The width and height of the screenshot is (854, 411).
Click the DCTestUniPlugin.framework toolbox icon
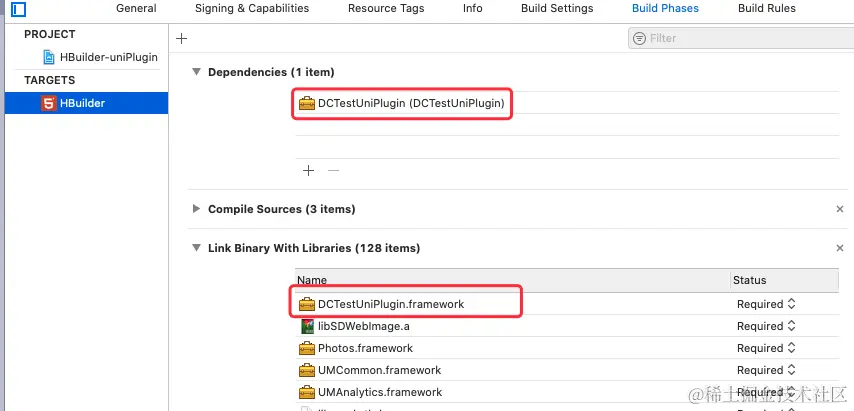(307, 304)
